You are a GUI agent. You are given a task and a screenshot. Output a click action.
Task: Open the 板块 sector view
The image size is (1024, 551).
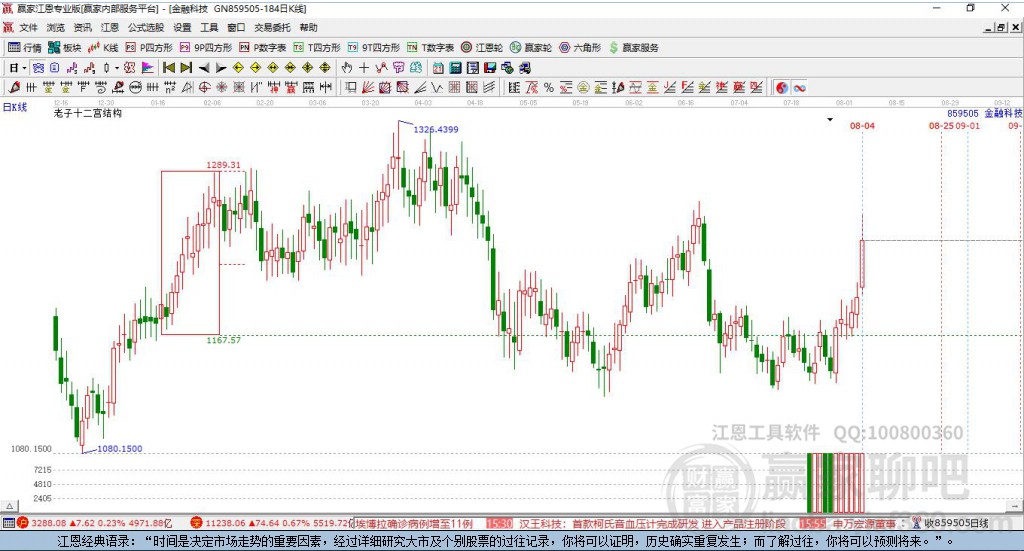click(64, 48)
